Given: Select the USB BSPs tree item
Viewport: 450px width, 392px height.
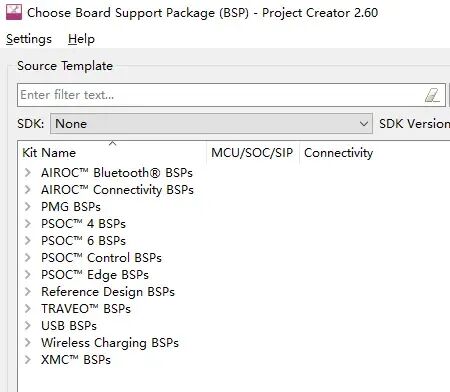Looking at the screenshot, I should click(69, 326).
